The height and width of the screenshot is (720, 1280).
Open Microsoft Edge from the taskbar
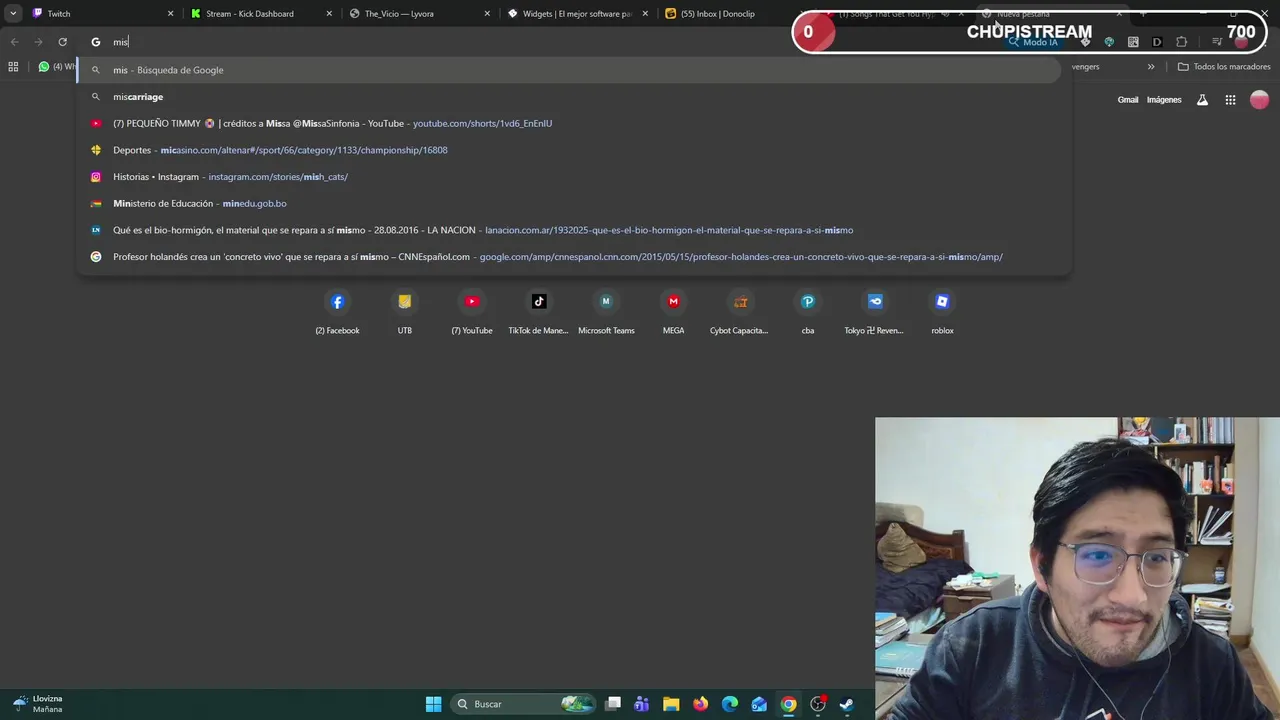730,704
